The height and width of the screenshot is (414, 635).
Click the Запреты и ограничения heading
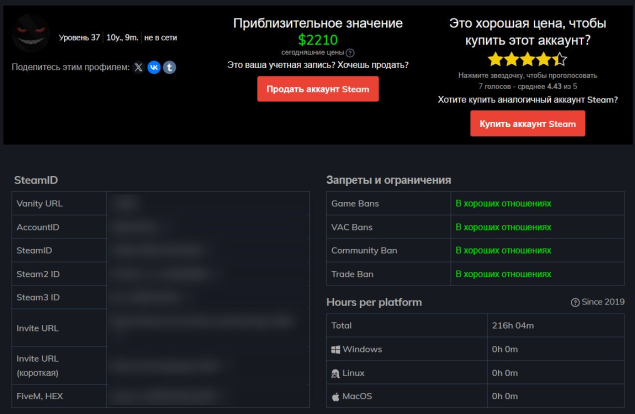(x=389, y=180)
